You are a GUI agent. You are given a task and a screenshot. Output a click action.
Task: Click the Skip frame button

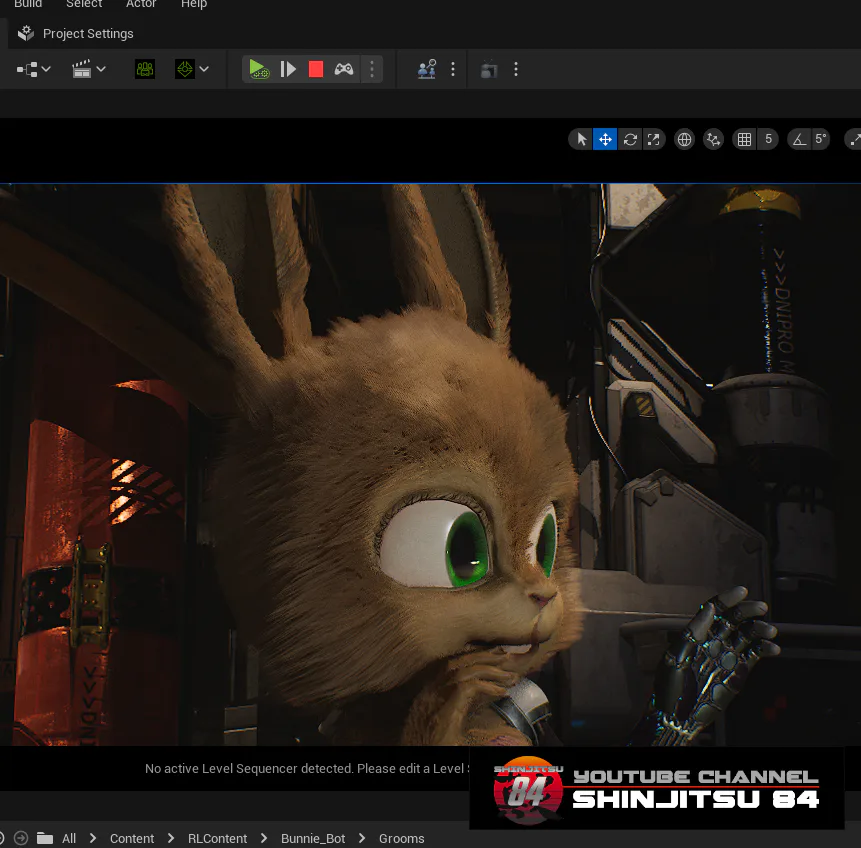click(x=288, y=69)
